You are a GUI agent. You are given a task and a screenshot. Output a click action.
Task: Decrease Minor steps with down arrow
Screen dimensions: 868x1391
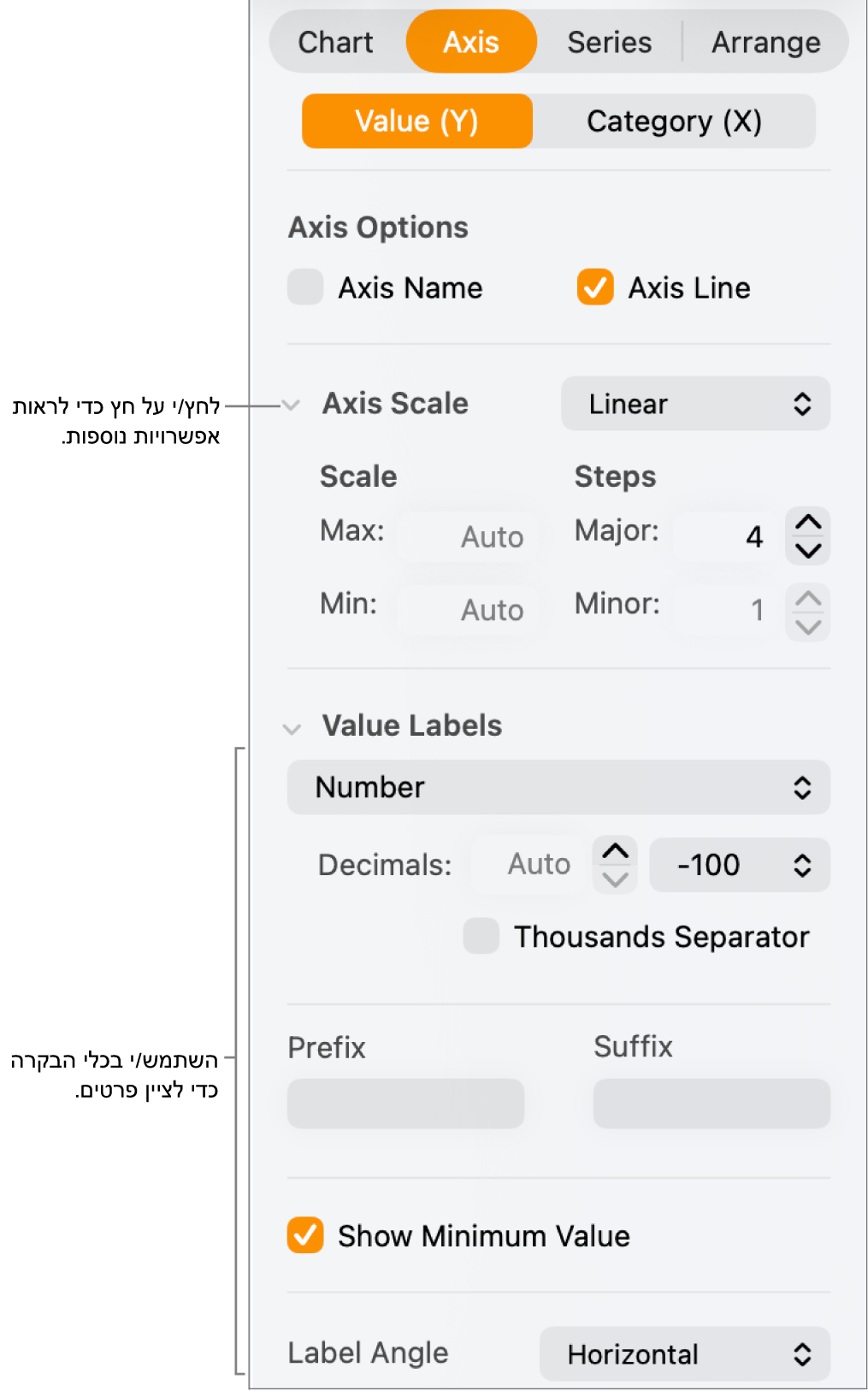(807, 626)
